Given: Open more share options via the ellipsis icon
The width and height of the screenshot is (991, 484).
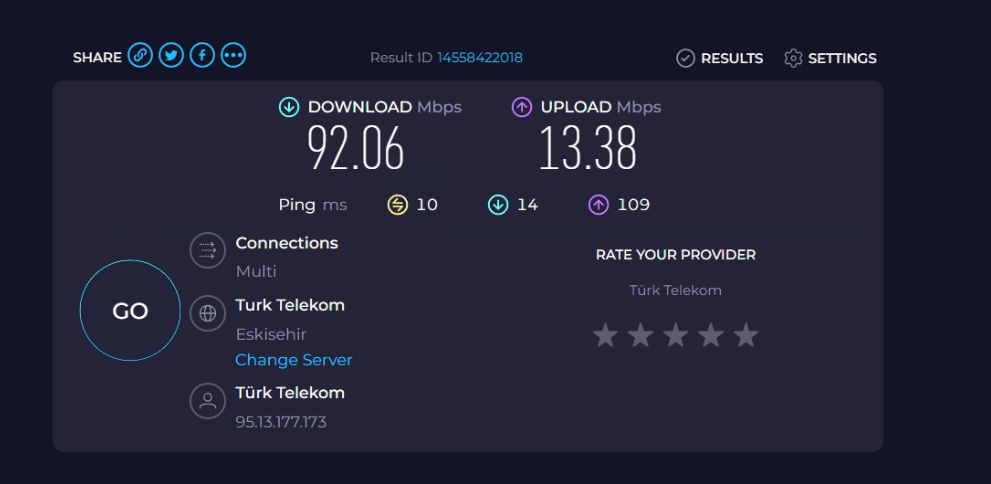Looking at the screenshot, I should (x=233, y=56).
